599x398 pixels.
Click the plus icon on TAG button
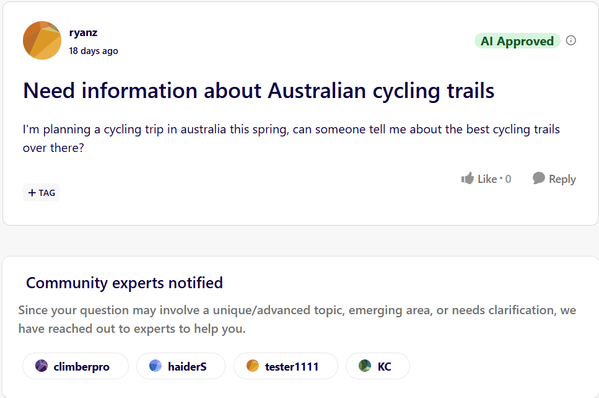click(x=32, y=193)
